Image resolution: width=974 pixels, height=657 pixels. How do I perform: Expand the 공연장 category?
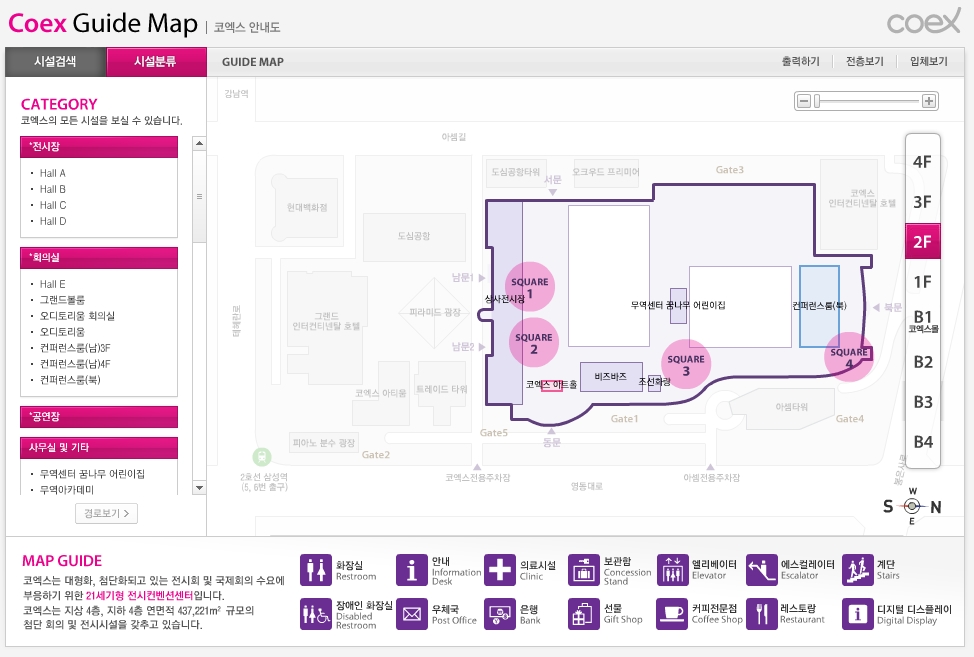pos(99,417)
